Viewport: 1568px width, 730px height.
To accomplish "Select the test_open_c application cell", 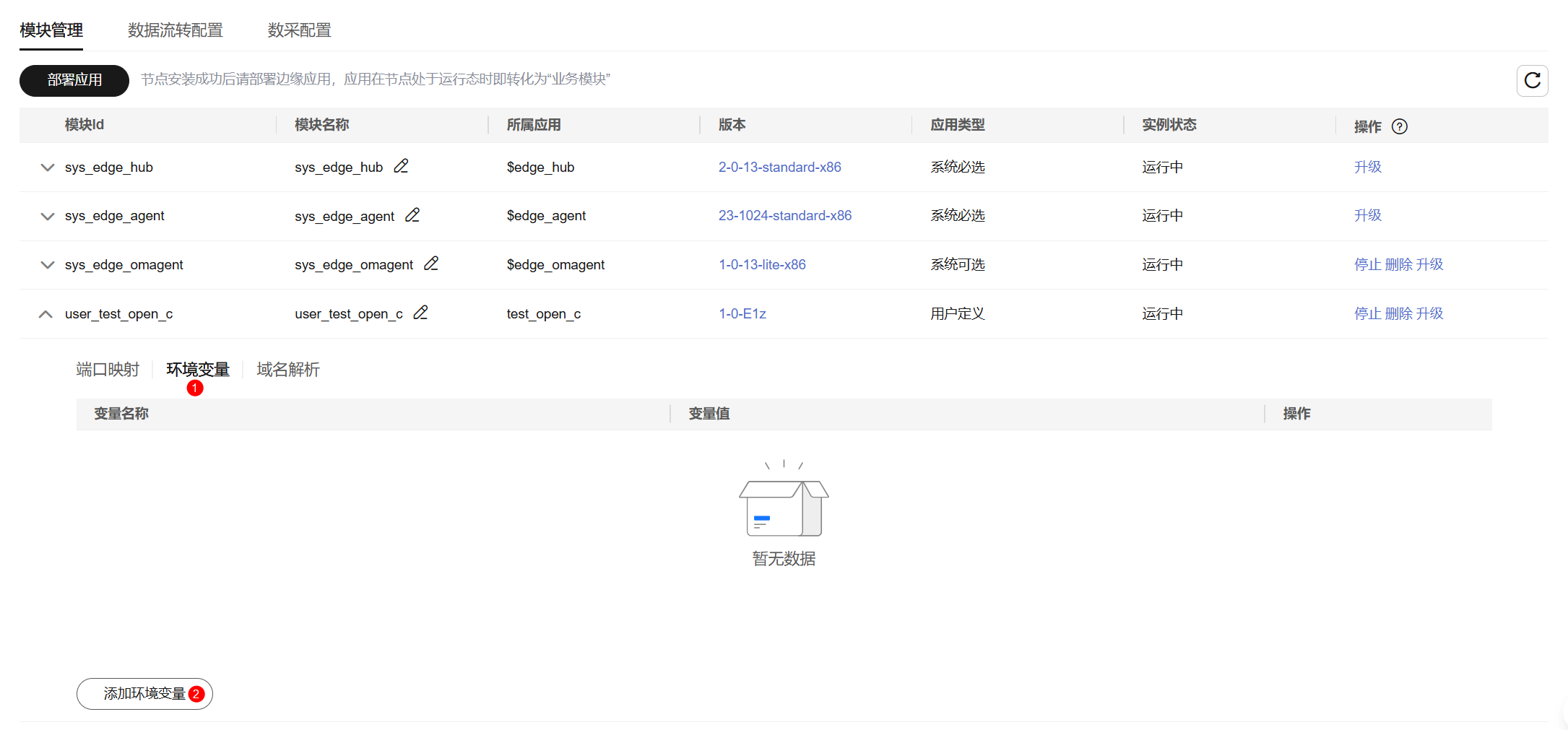I will click(544, 313).
